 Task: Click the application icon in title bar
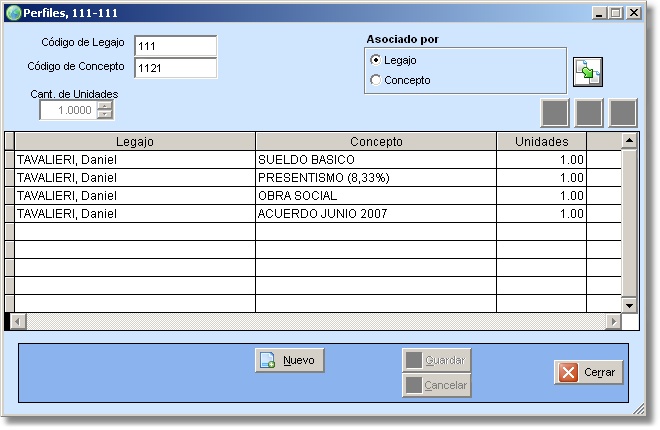(14, 13)
